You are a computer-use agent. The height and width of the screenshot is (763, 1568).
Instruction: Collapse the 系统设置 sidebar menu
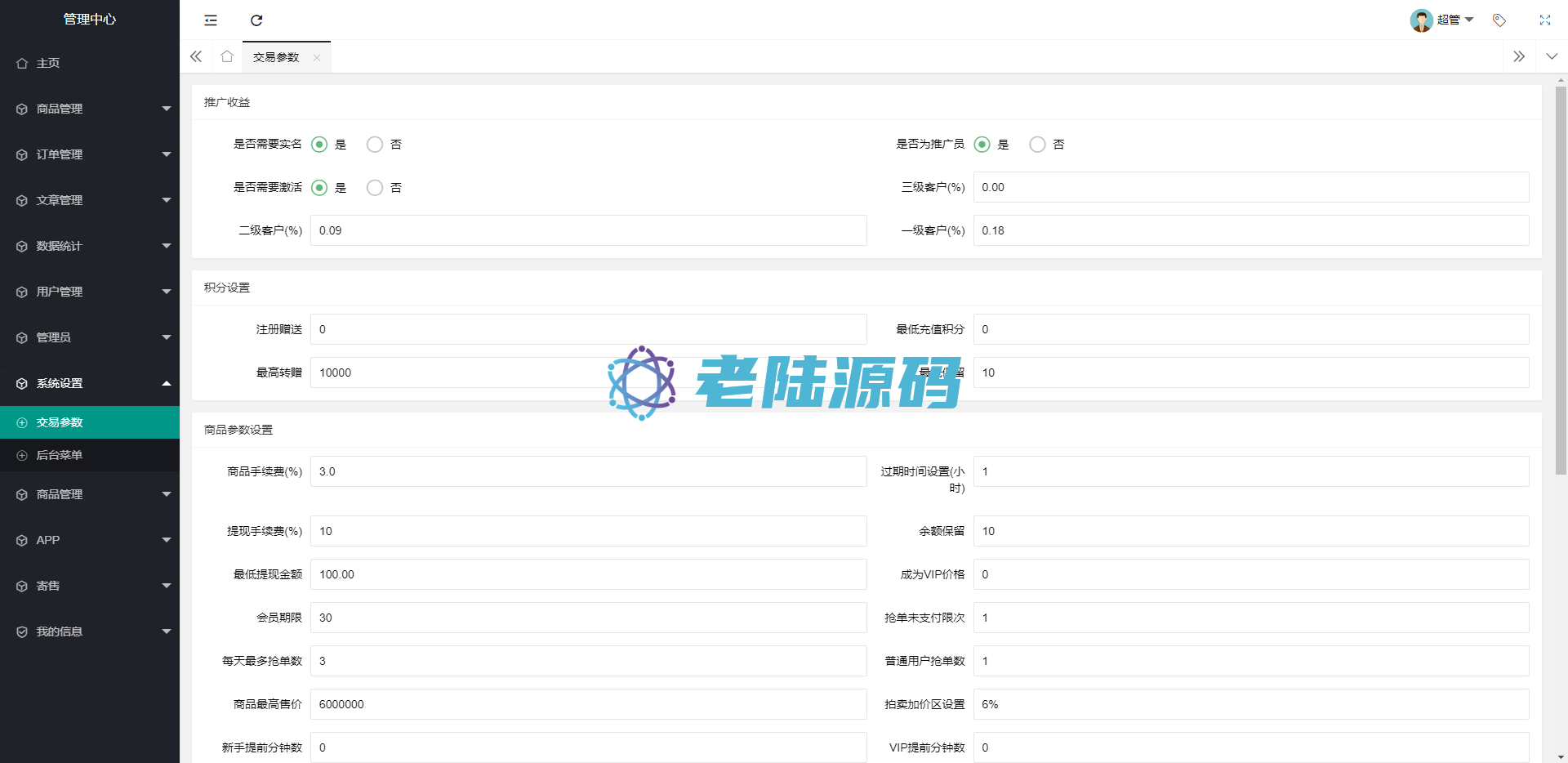tap(90, 383)
